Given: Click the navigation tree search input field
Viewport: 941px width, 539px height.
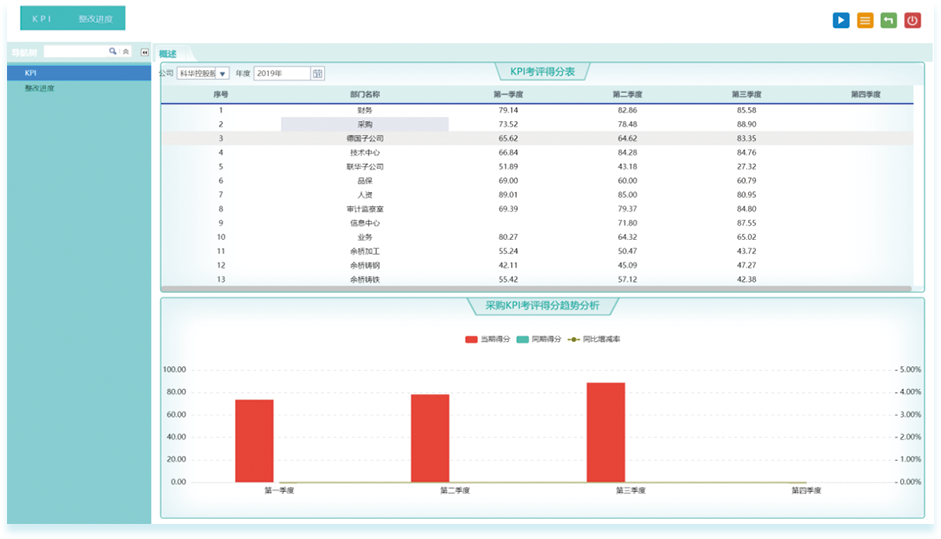Looking at the screenshot, I should [75, 51].
